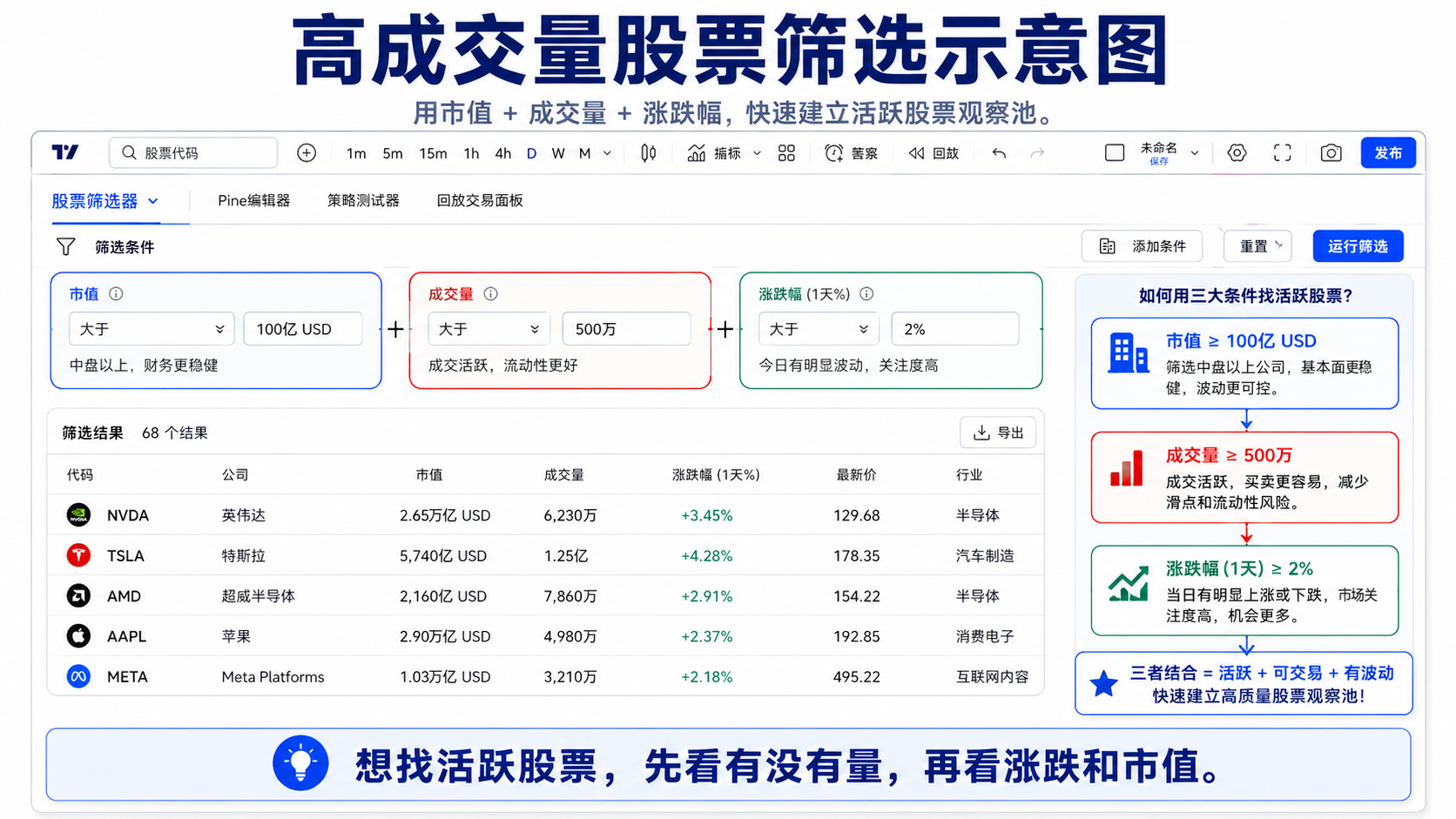Click the 2% change value field

point(955,329)
